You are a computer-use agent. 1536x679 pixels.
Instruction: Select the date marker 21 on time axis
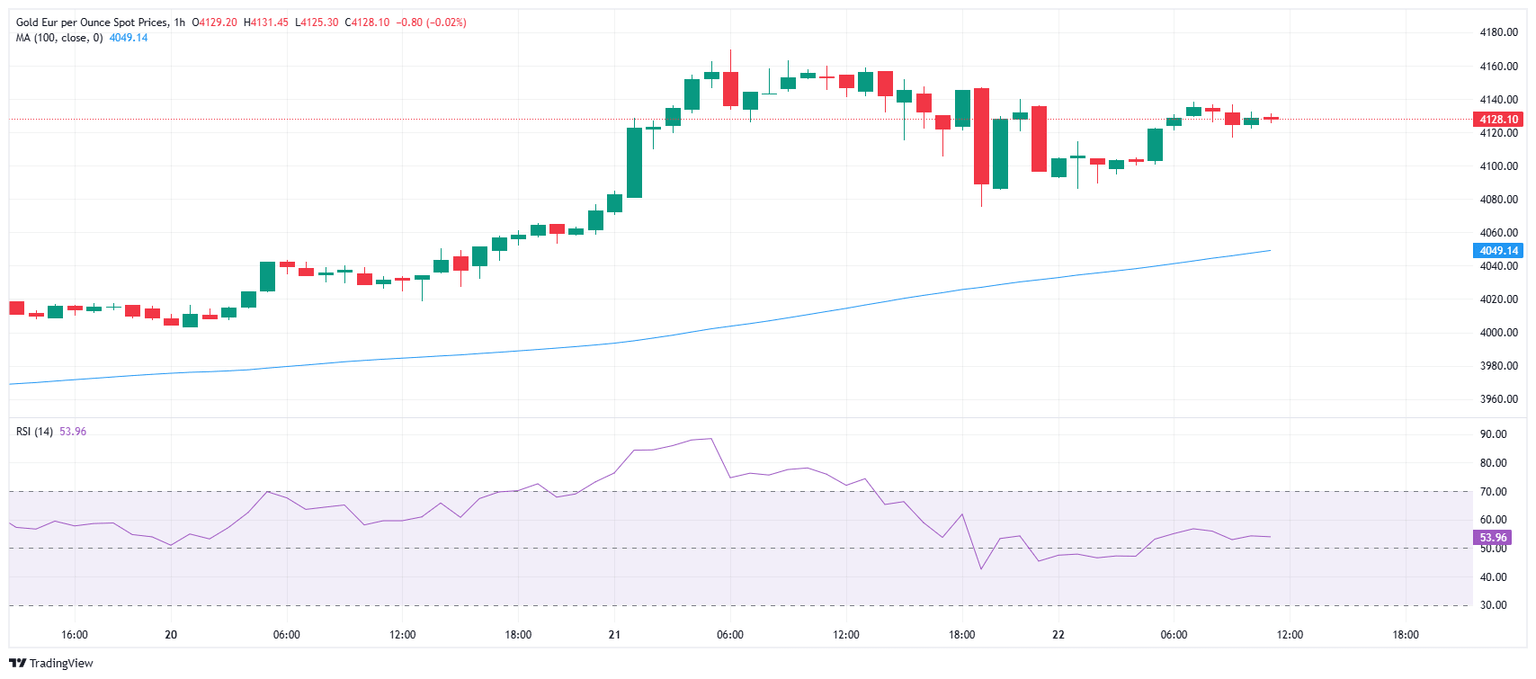613,635
